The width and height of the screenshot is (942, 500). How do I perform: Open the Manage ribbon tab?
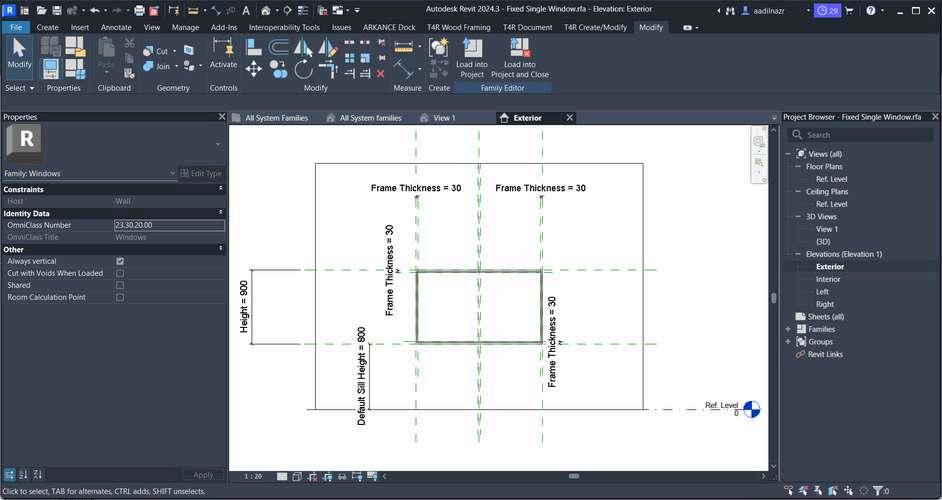(185, 27)
